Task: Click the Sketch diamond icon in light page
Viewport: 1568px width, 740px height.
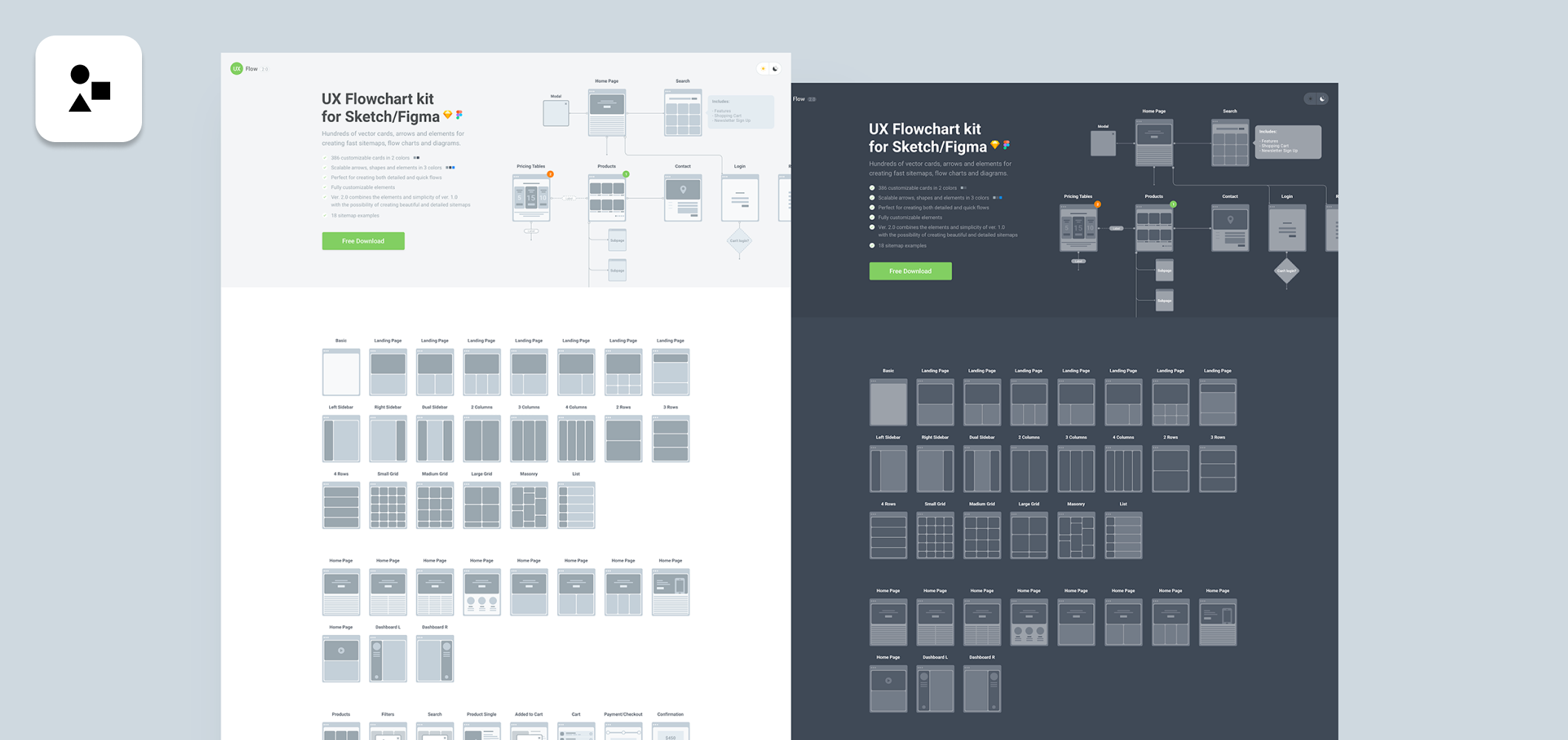Action: click(447, 115)
